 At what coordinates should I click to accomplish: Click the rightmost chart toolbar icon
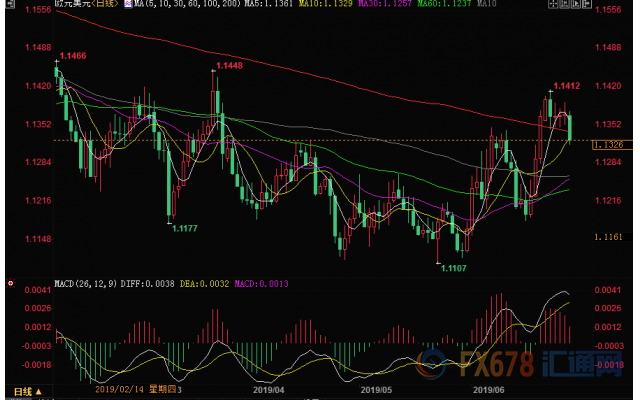[x=587, y=4]
